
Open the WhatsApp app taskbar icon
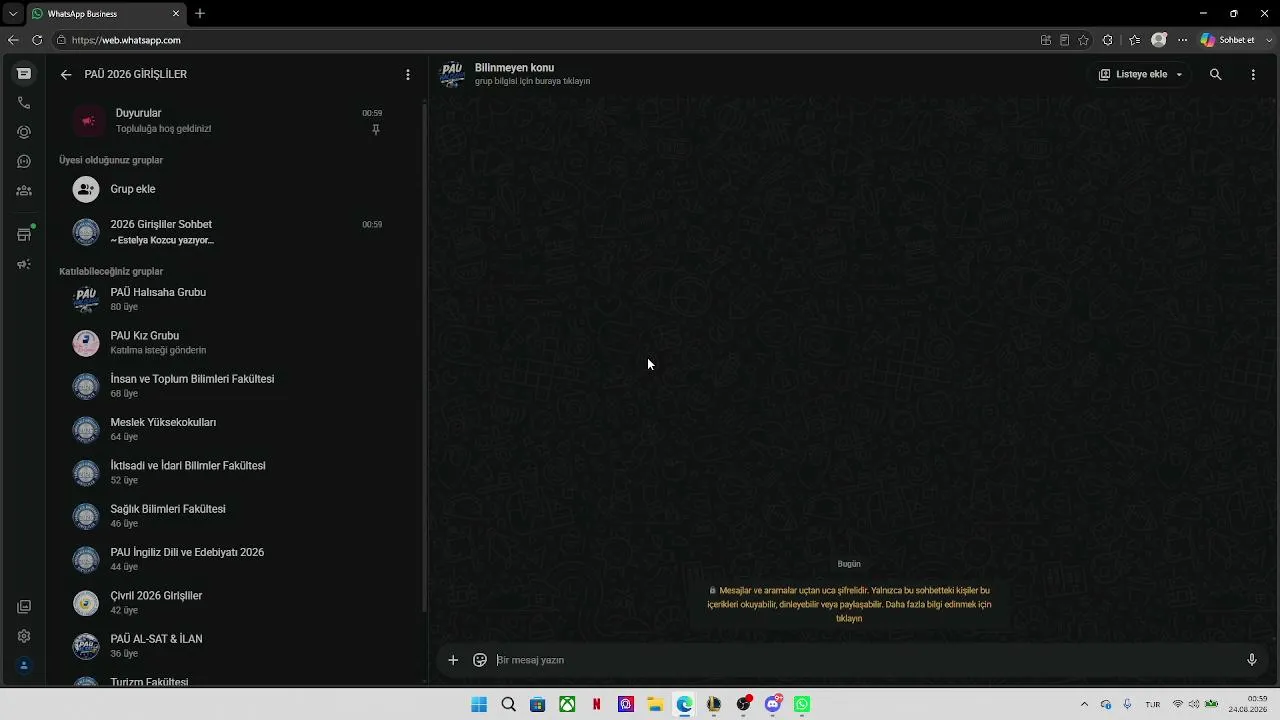point(802,704)
